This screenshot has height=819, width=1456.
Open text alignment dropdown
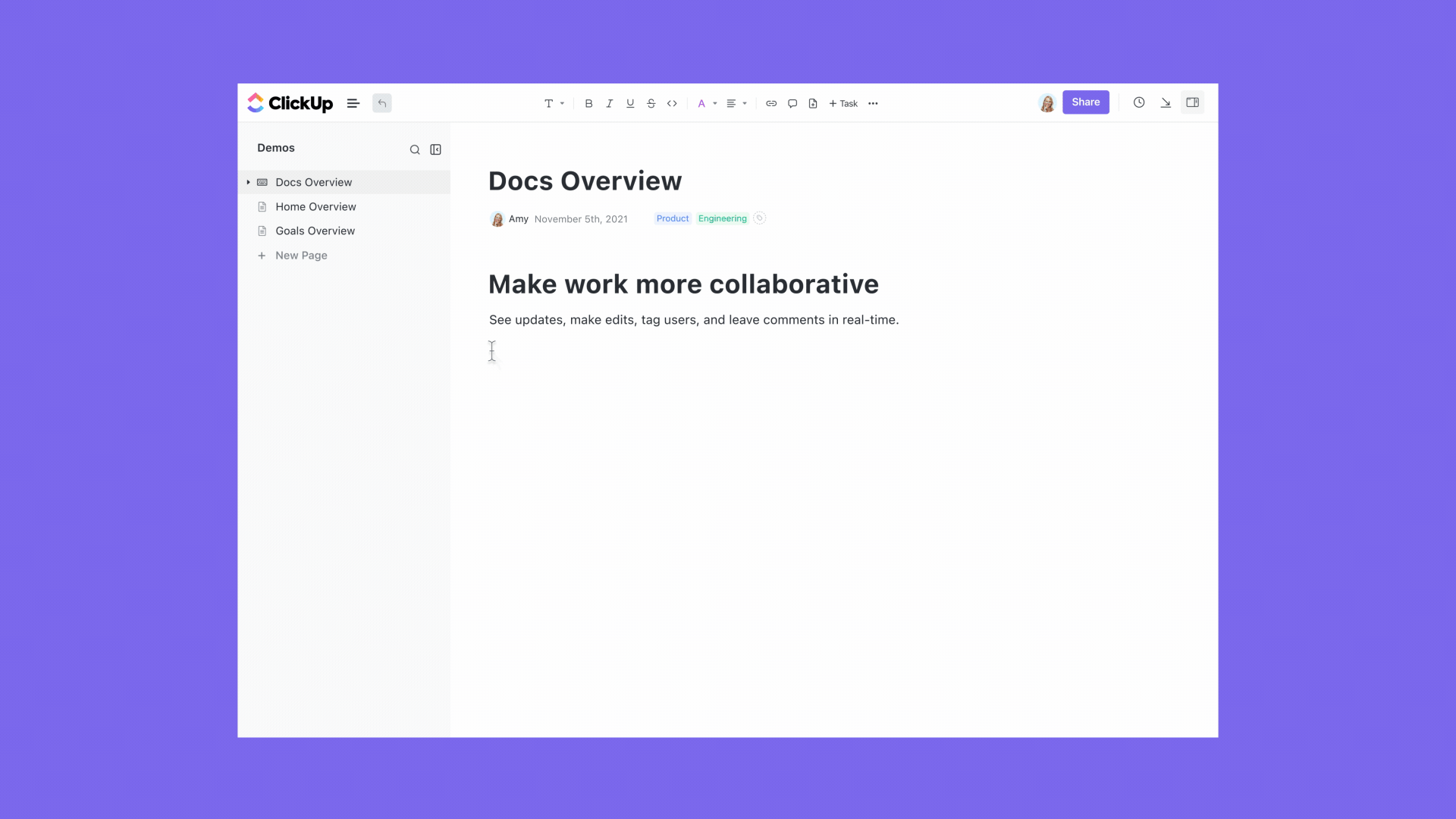(x=736, y=103)
